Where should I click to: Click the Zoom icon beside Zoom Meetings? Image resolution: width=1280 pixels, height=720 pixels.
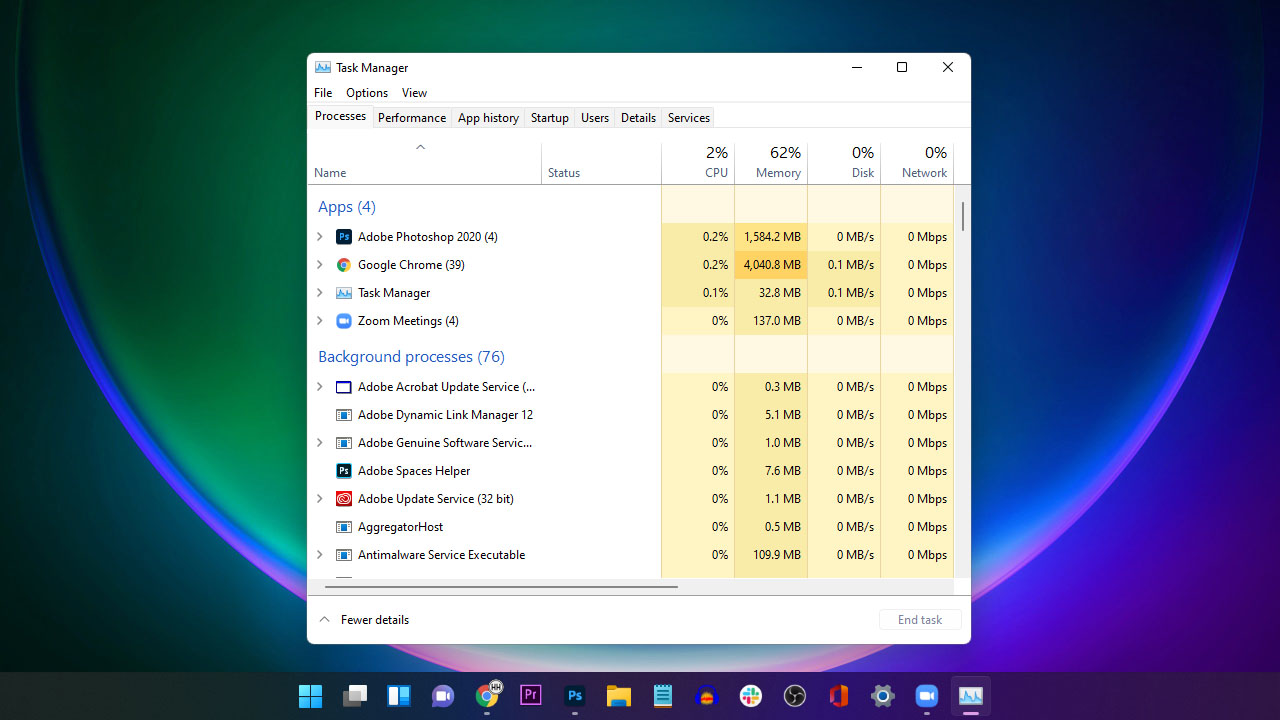[x=343, y=321]
